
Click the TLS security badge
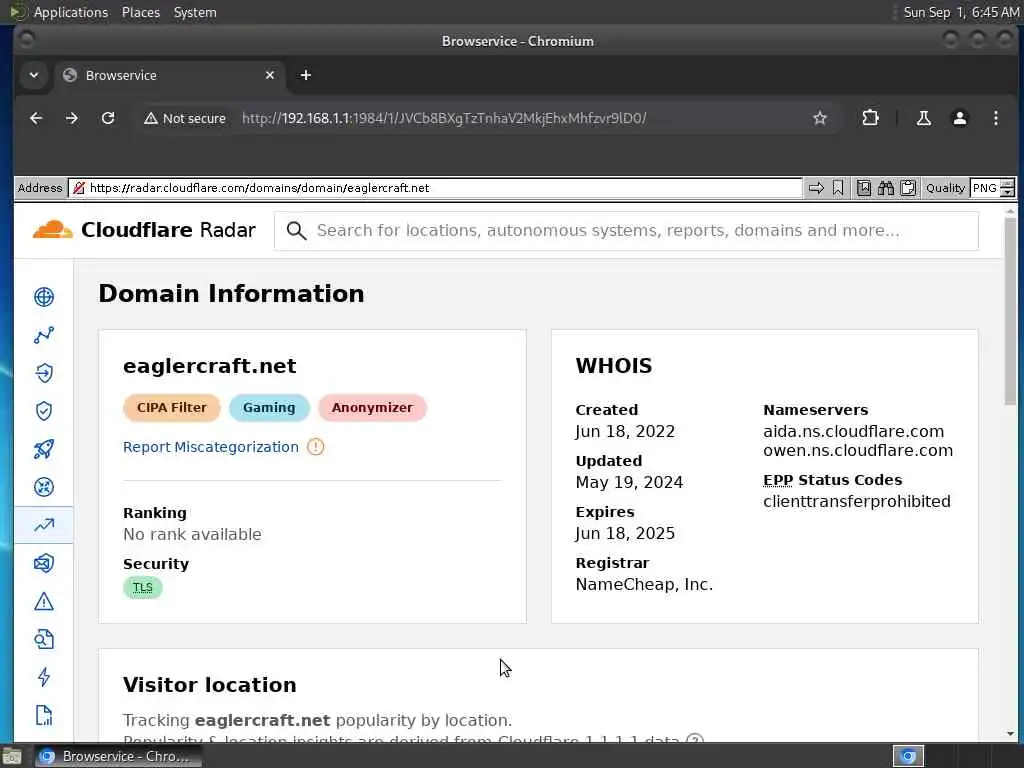tap(142, 587)
